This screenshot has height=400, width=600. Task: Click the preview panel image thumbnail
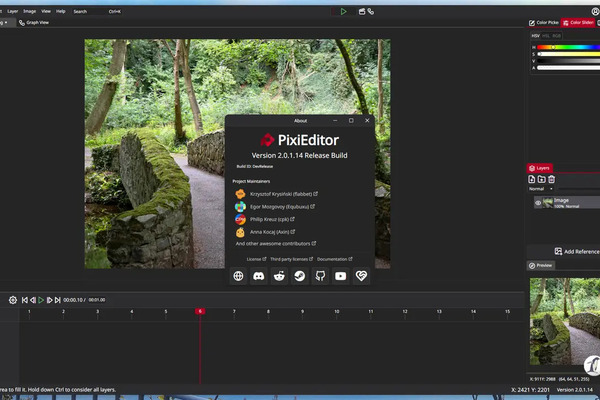[x=565, y=322]
